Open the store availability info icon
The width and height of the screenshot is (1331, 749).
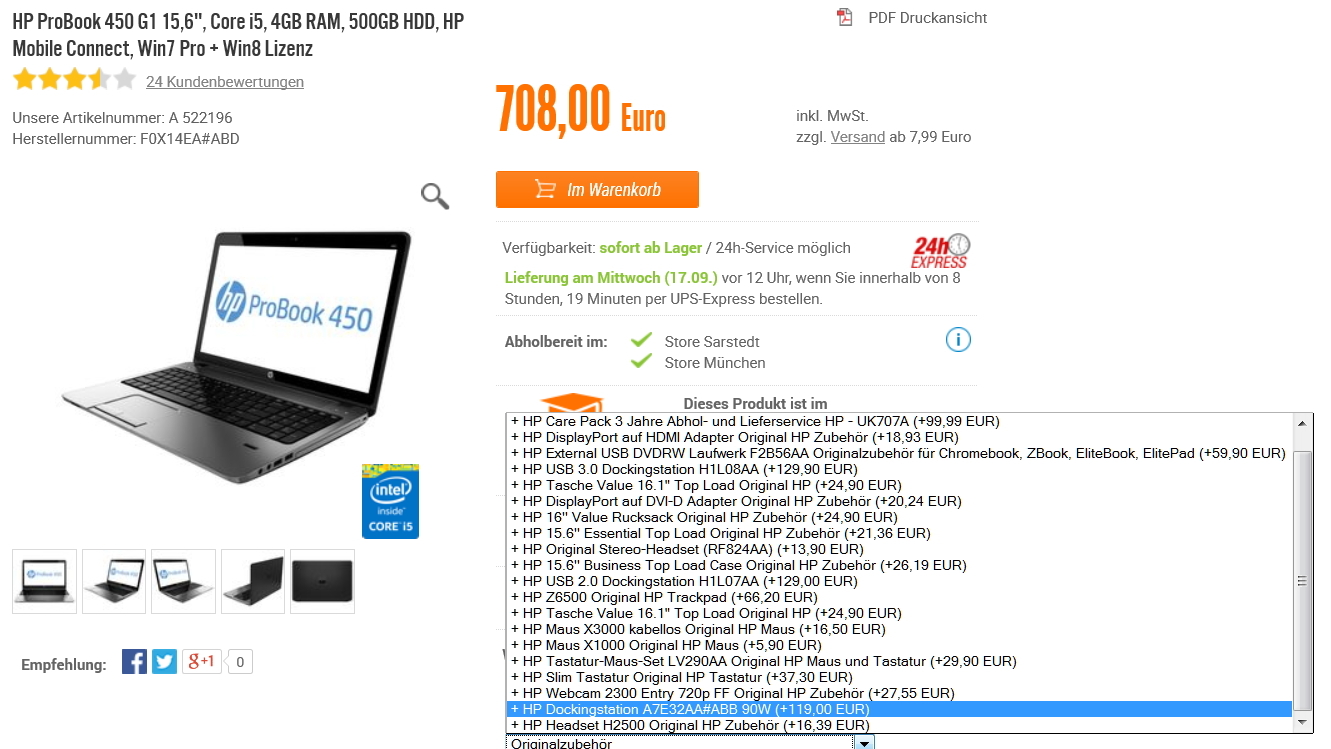tap(958, 340)
